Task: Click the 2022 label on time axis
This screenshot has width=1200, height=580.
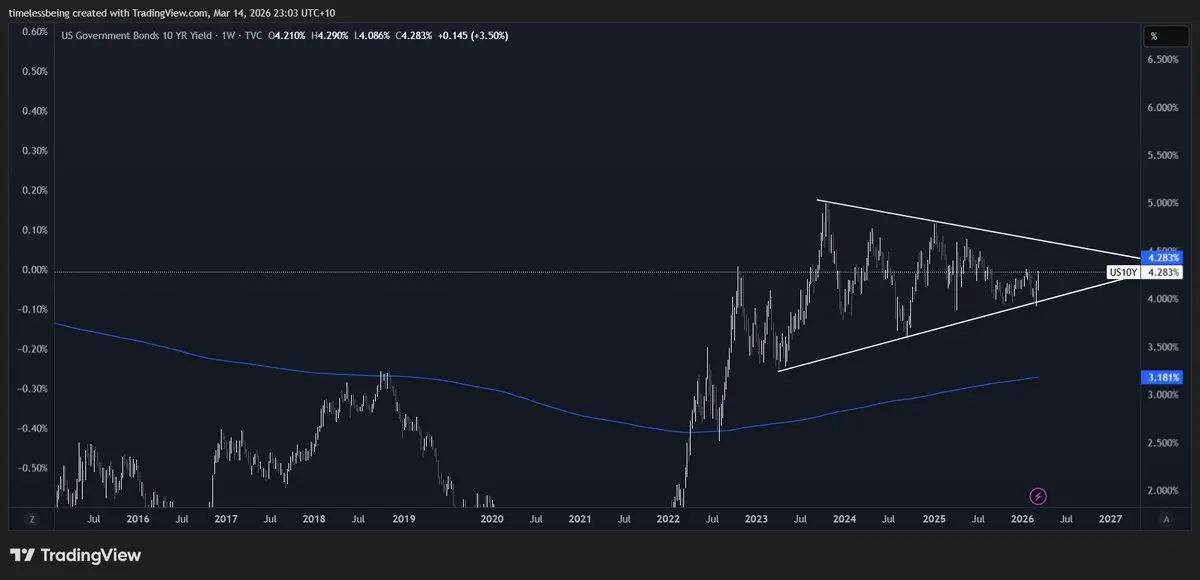Action: tap(668, 519)
